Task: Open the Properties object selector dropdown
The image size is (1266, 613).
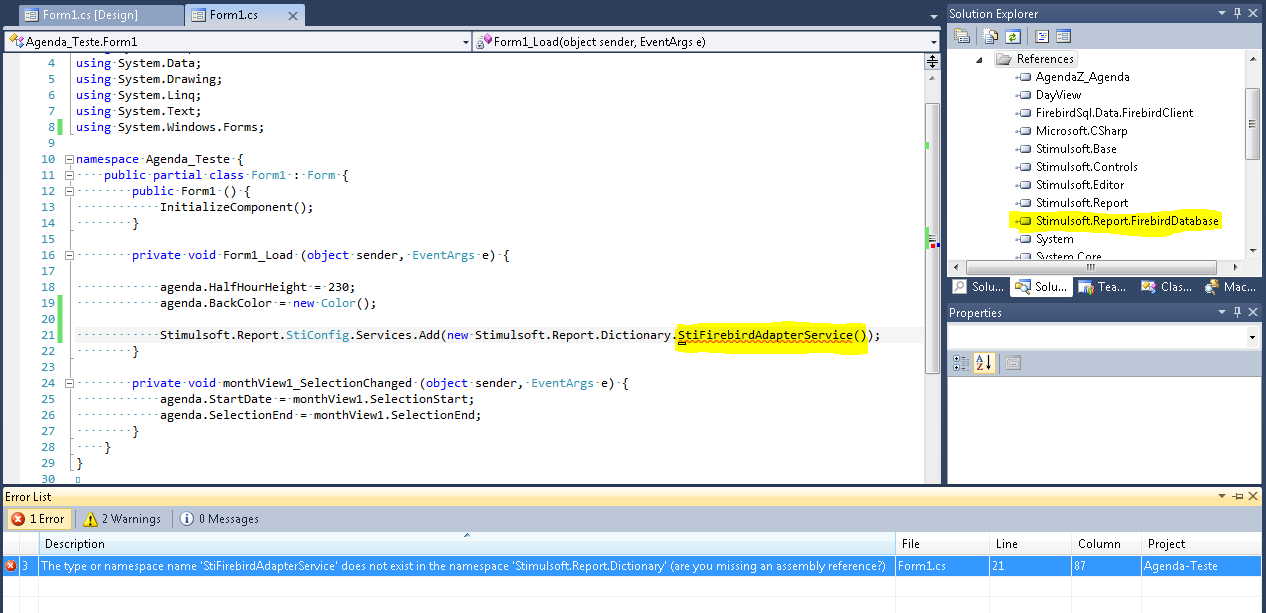Action: click(x=1252, y=338)
